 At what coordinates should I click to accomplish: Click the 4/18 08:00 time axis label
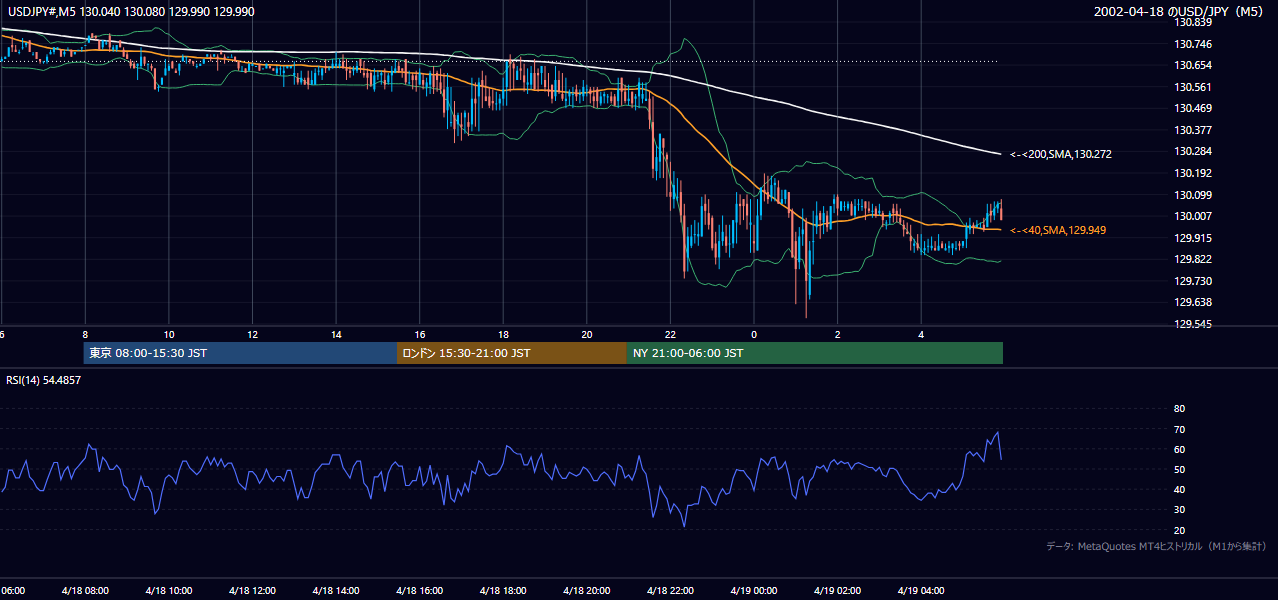click(85, 591)
